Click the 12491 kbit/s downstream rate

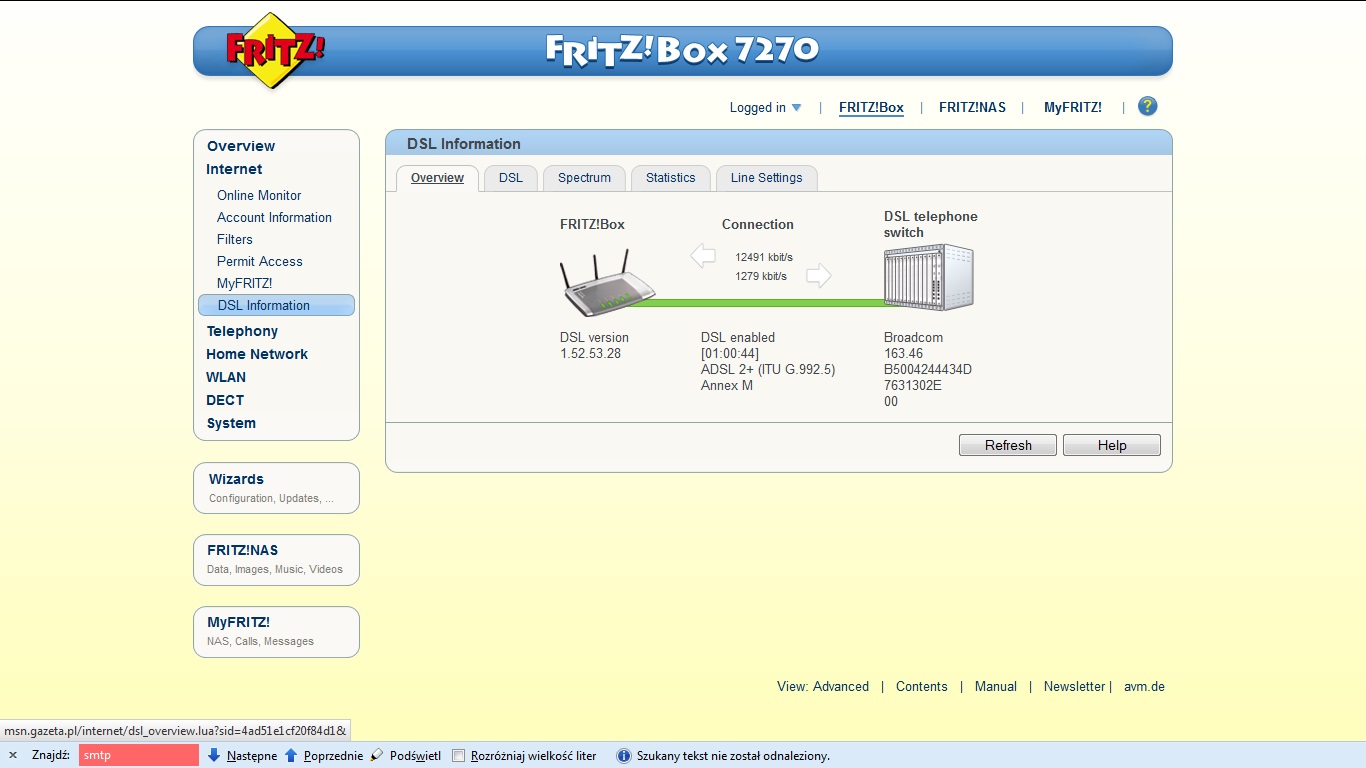[x=764, y=257]
